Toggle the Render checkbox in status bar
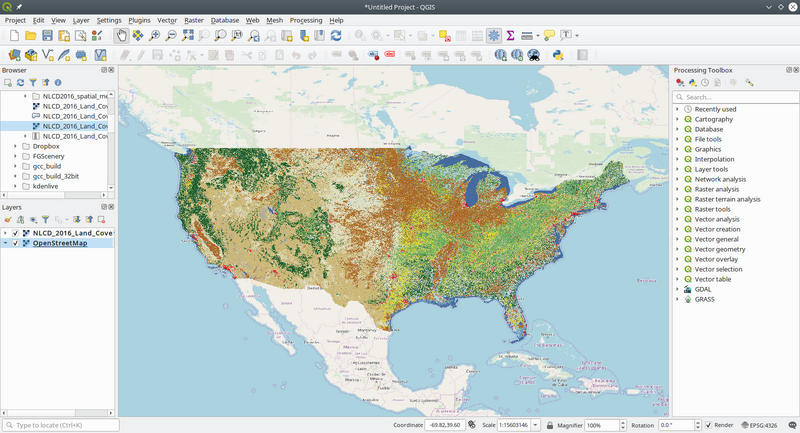This screenshot has height=433, width=800. [708, 425]
